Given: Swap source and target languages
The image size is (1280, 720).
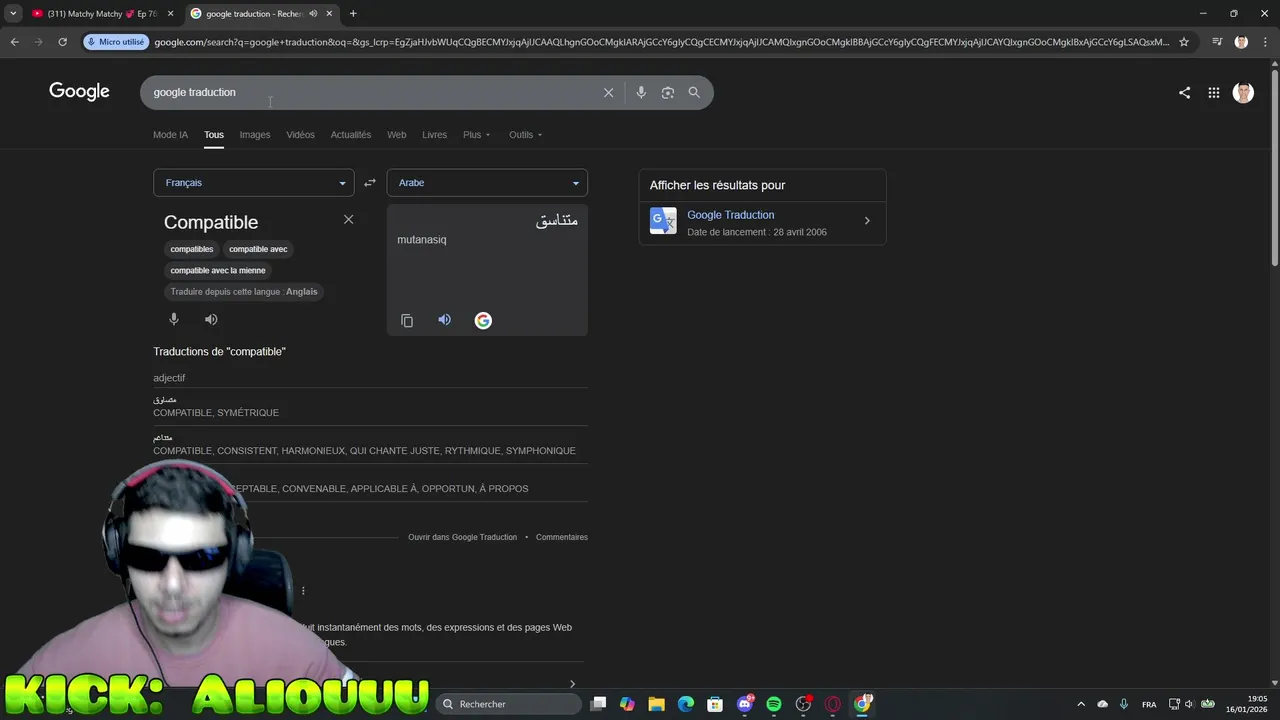Looking at the screenshot, I should click(x=370, y=183).
